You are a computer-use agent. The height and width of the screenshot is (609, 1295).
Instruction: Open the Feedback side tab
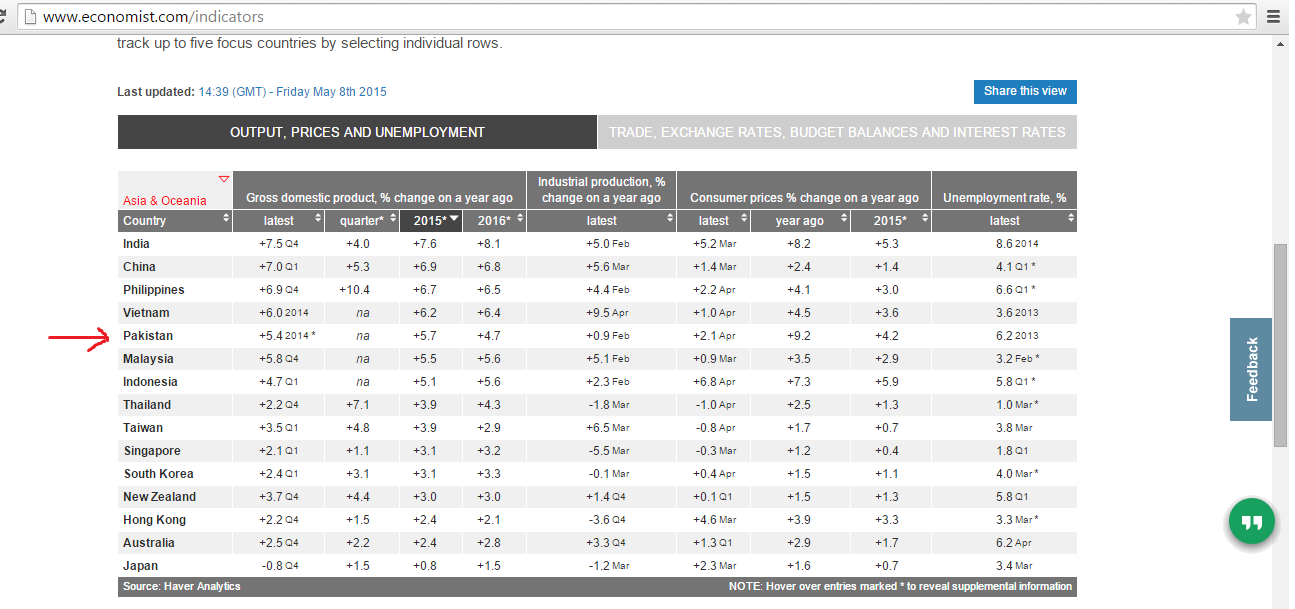(1251, 369)
